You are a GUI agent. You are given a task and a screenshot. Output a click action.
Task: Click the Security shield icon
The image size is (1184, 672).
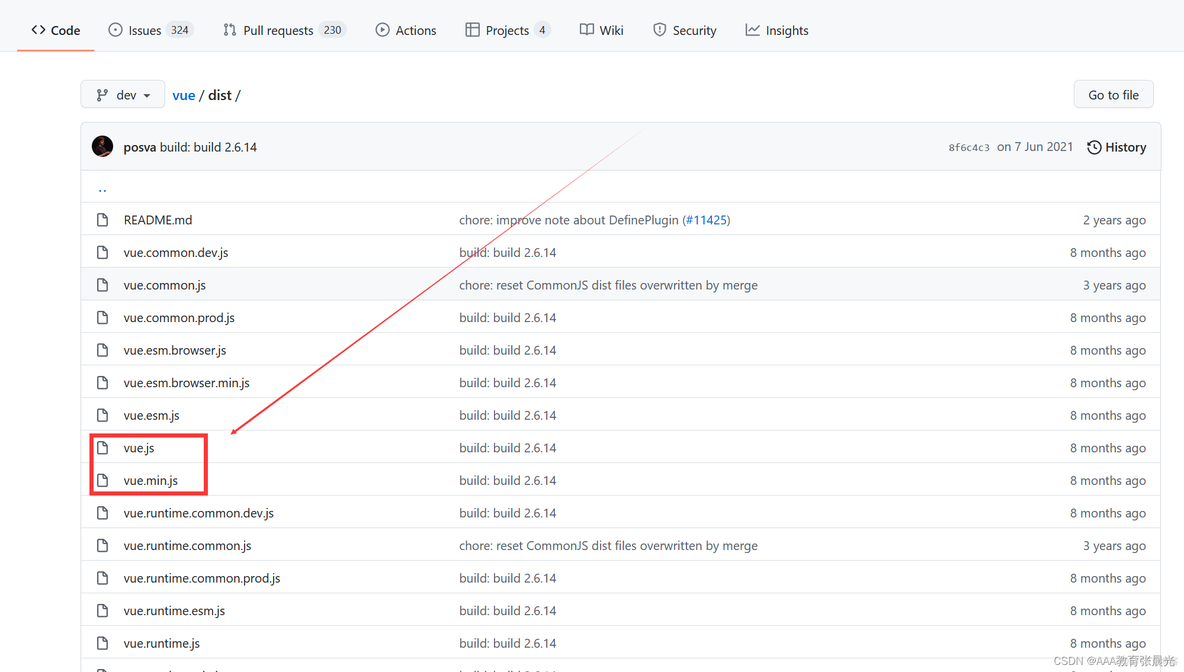click(659, 29)
